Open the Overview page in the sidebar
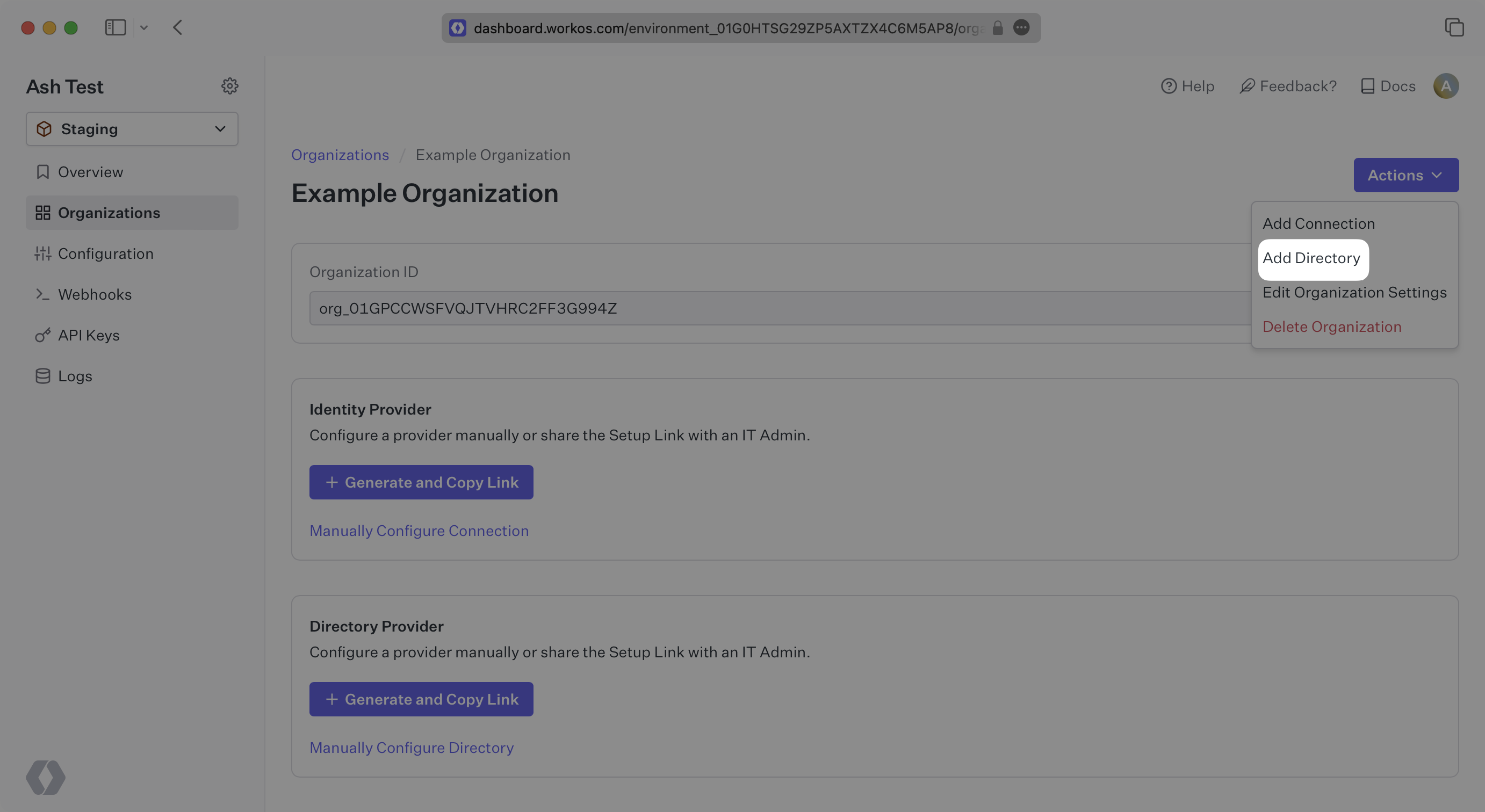 click(x=90, y=172)
